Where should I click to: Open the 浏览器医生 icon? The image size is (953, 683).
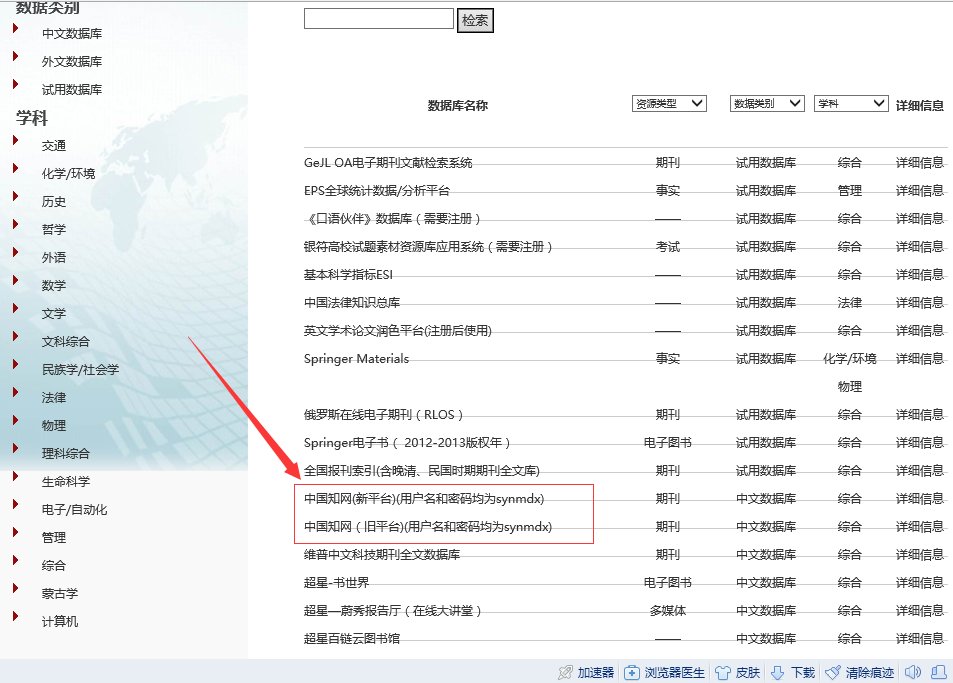click(x=632, y=672)
